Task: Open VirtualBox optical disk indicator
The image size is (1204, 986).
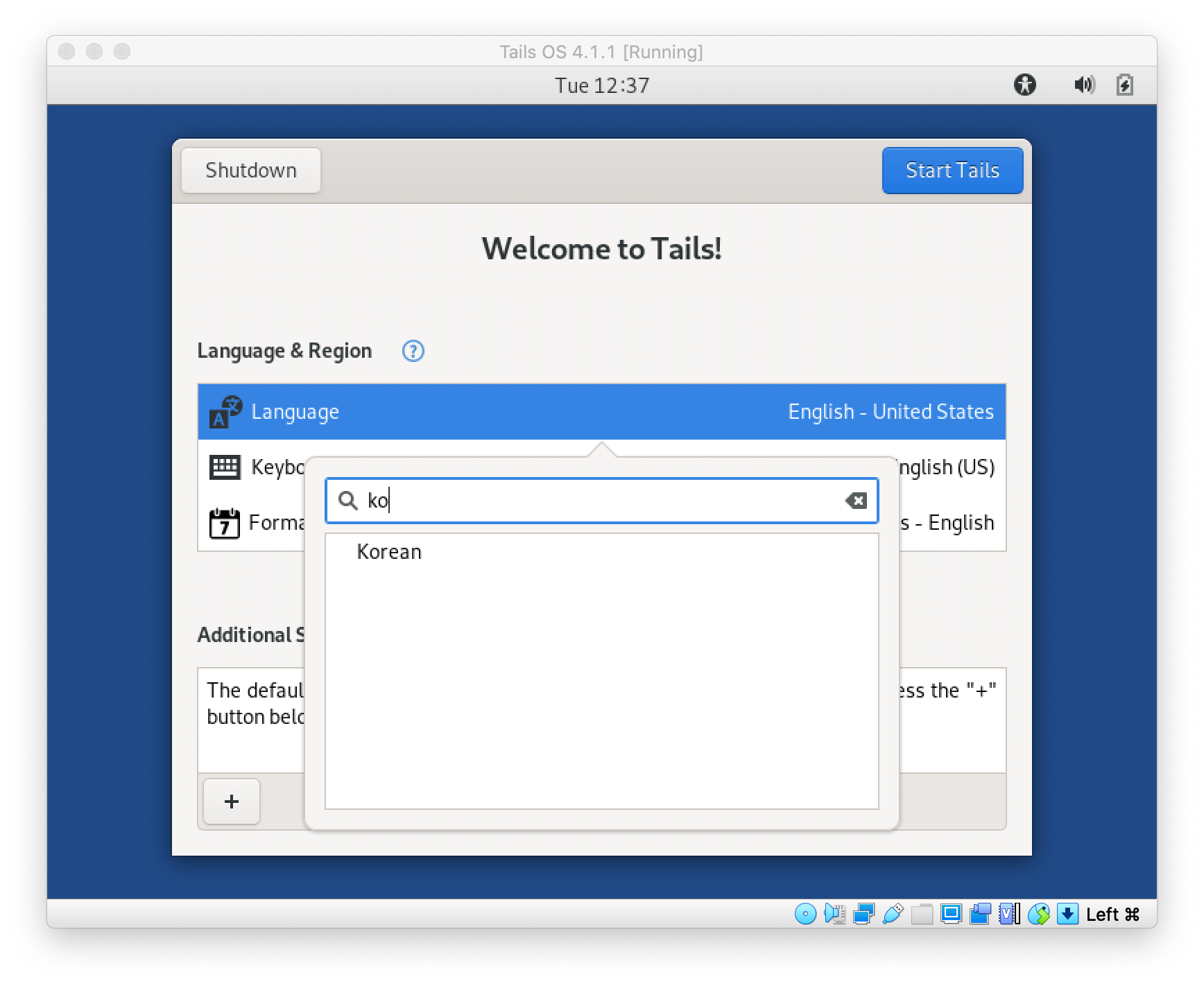Action: (x=805, y=914)
